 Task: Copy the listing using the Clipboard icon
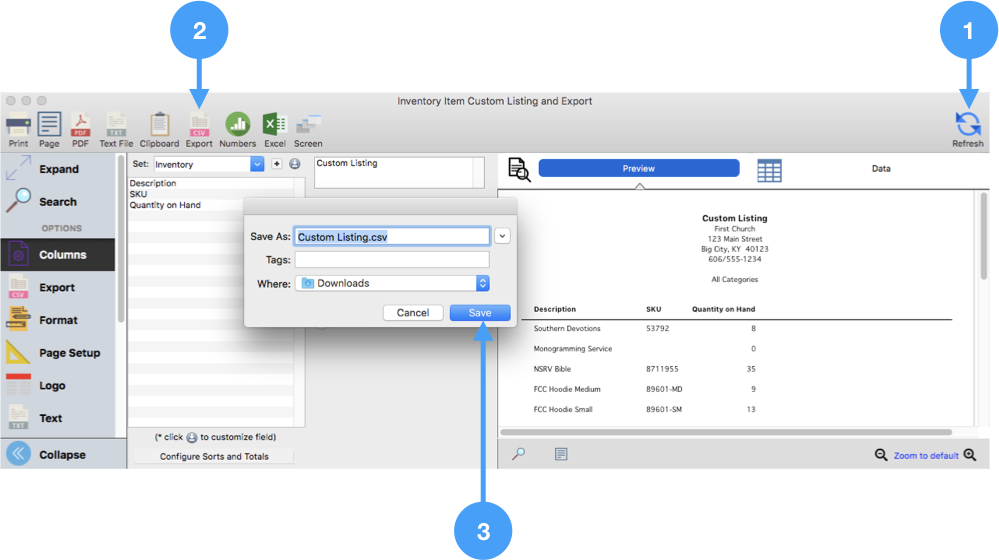point(159,125)
